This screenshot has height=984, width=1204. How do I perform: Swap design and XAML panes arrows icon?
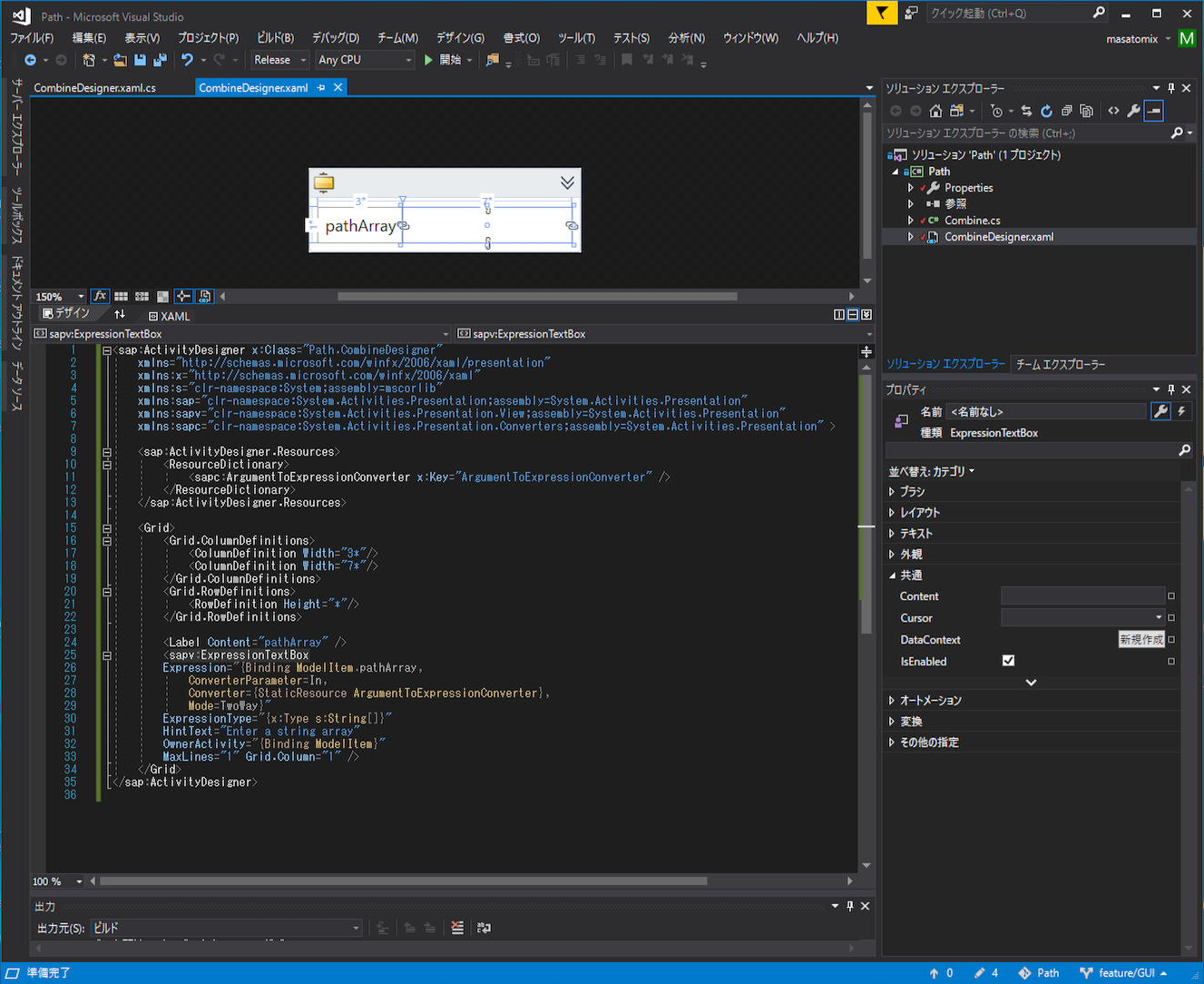pos(120,314)
